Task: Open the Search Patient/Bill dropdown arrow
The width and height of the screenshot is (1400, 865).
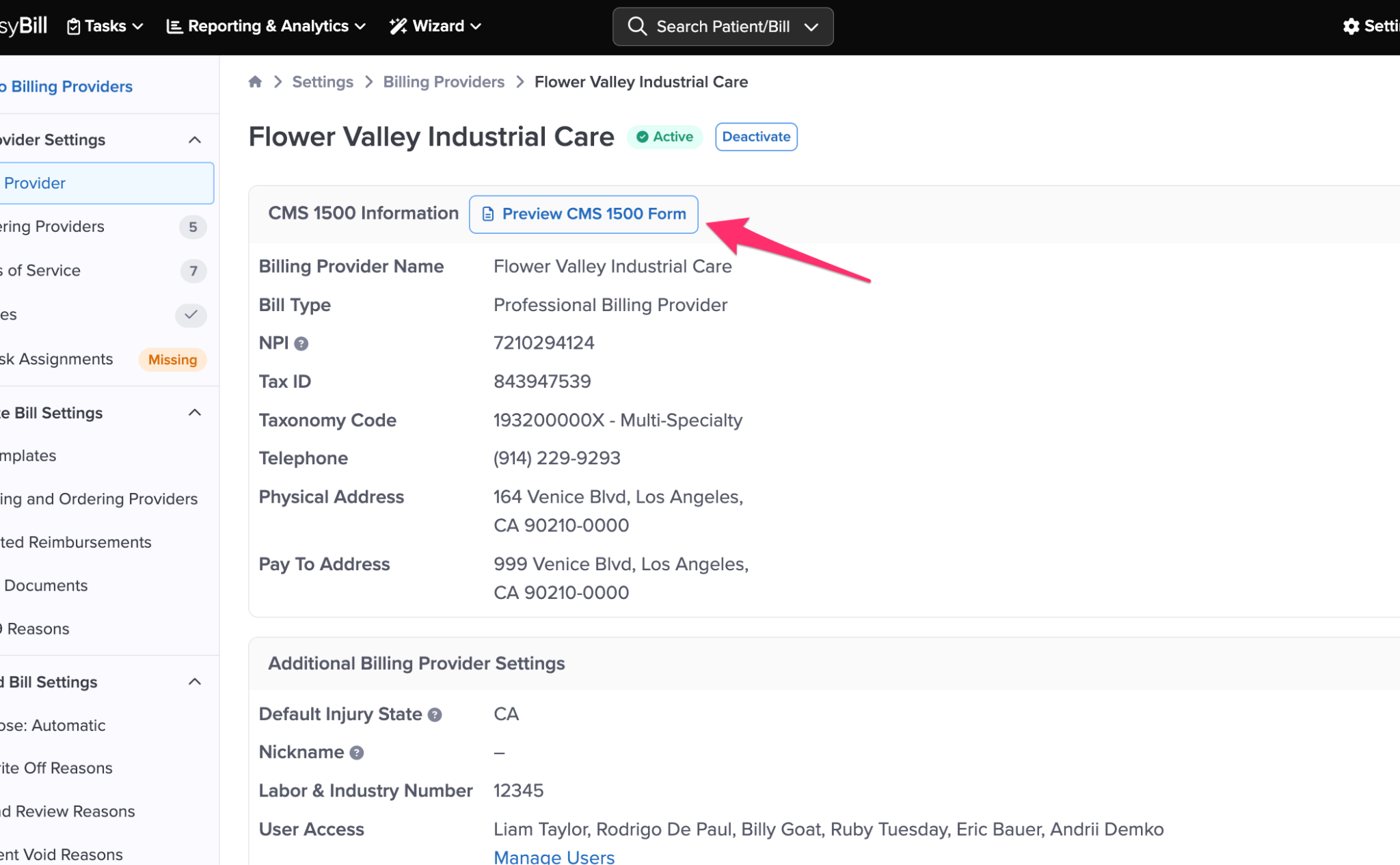Action: 811,27
